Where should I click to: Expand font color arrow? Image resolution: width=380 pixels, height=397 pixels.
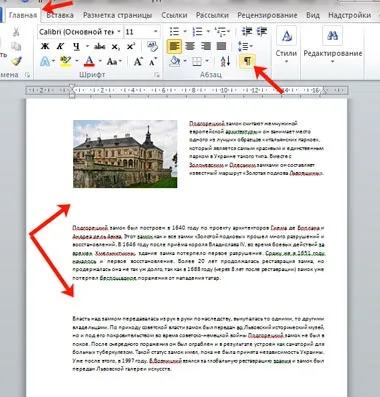(x=100, y=62)
